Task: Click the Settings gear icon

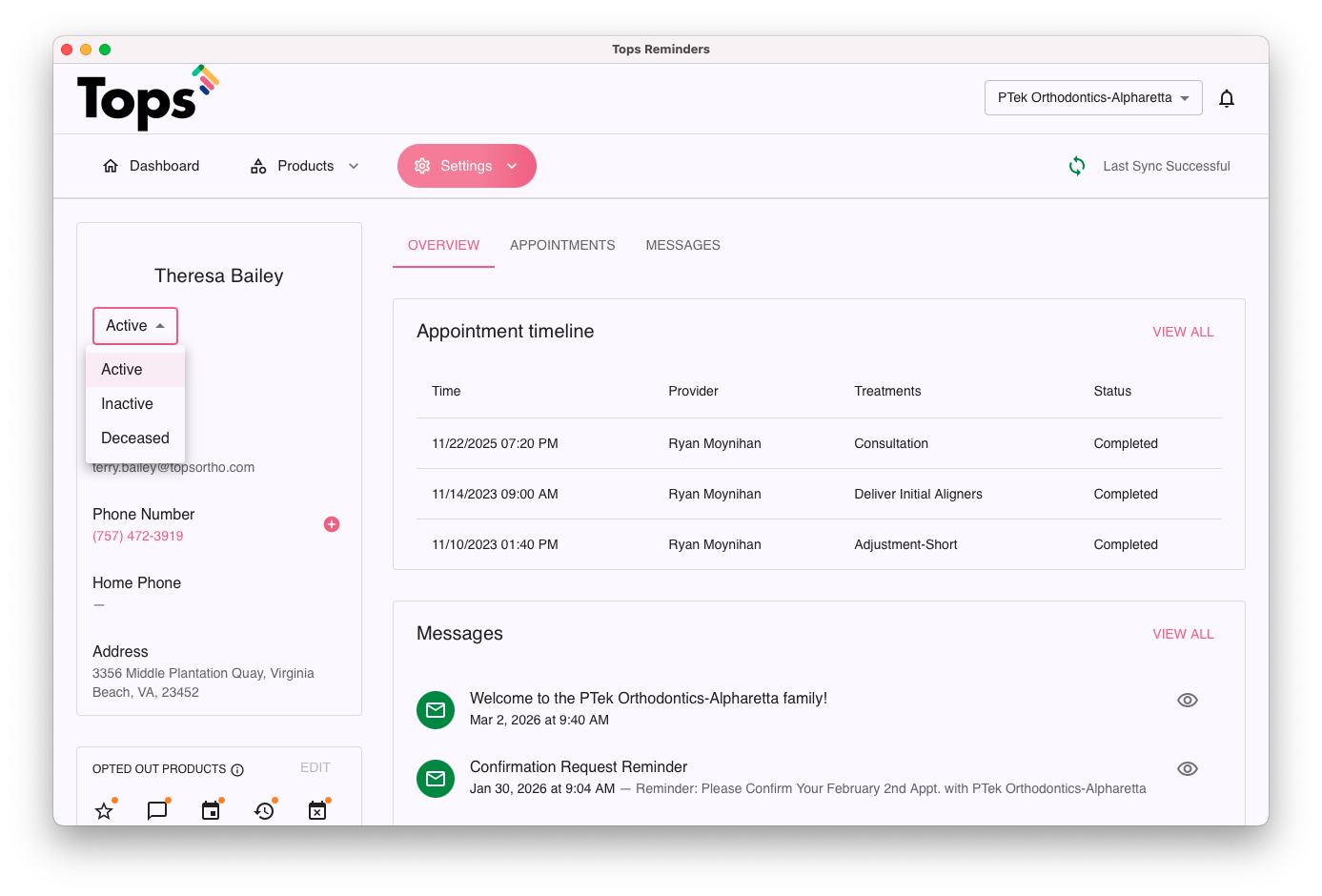Action: tap(422, 166)
